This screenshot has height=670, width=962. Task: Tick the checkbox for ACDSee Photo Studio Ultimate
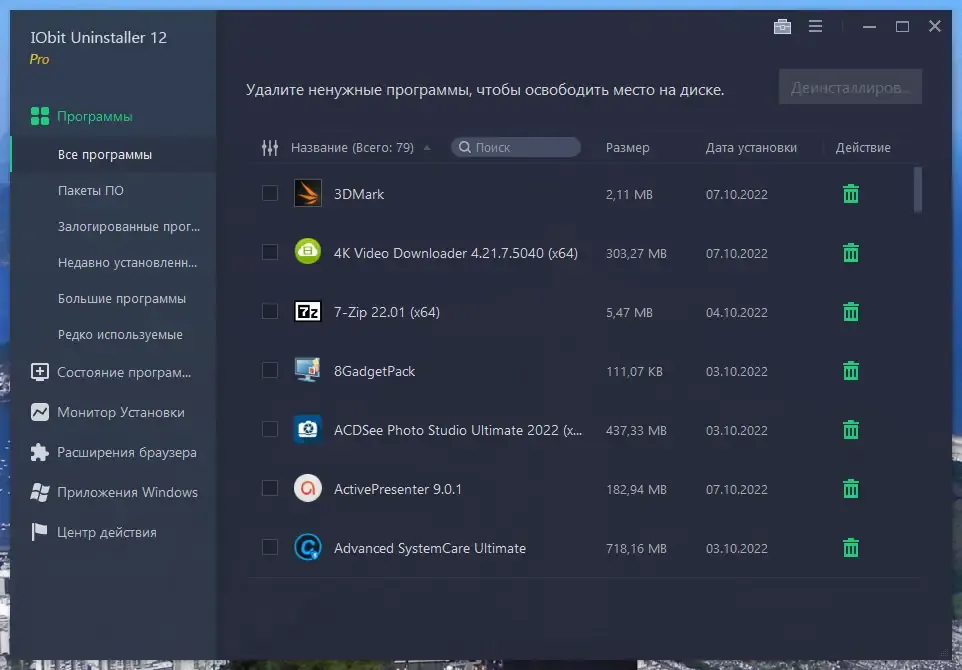pos(270,429)
